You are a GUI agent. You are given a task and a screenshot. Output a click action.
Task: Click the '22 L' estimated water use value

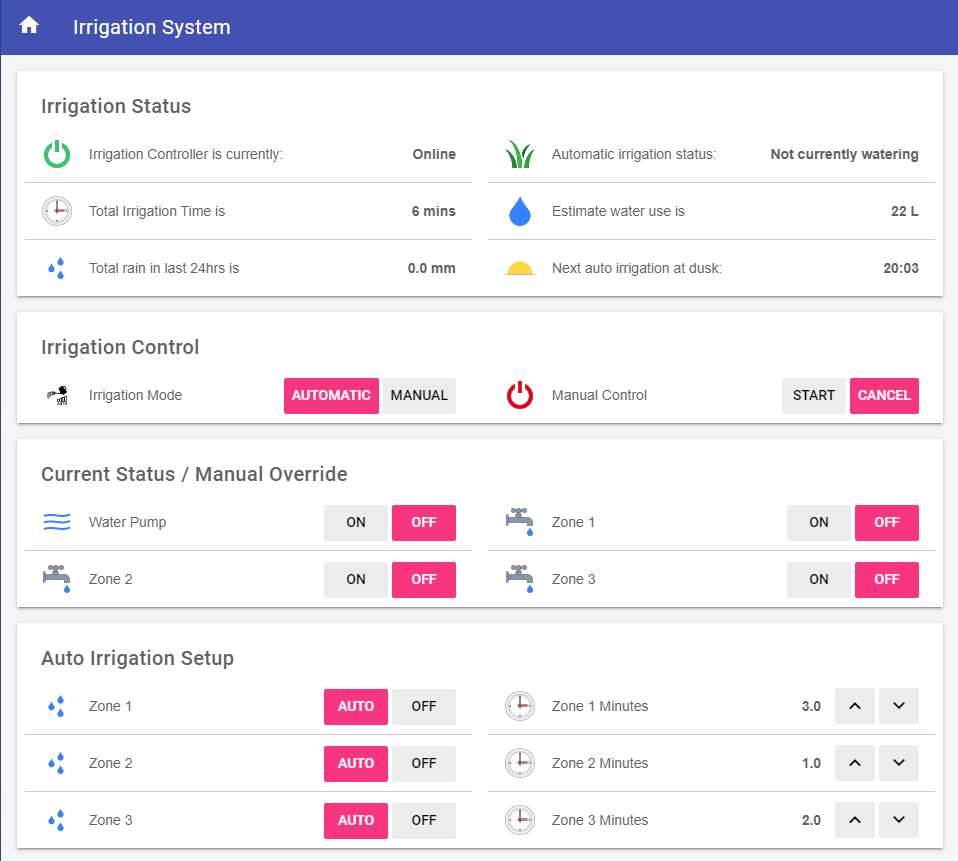click(904, 211)
